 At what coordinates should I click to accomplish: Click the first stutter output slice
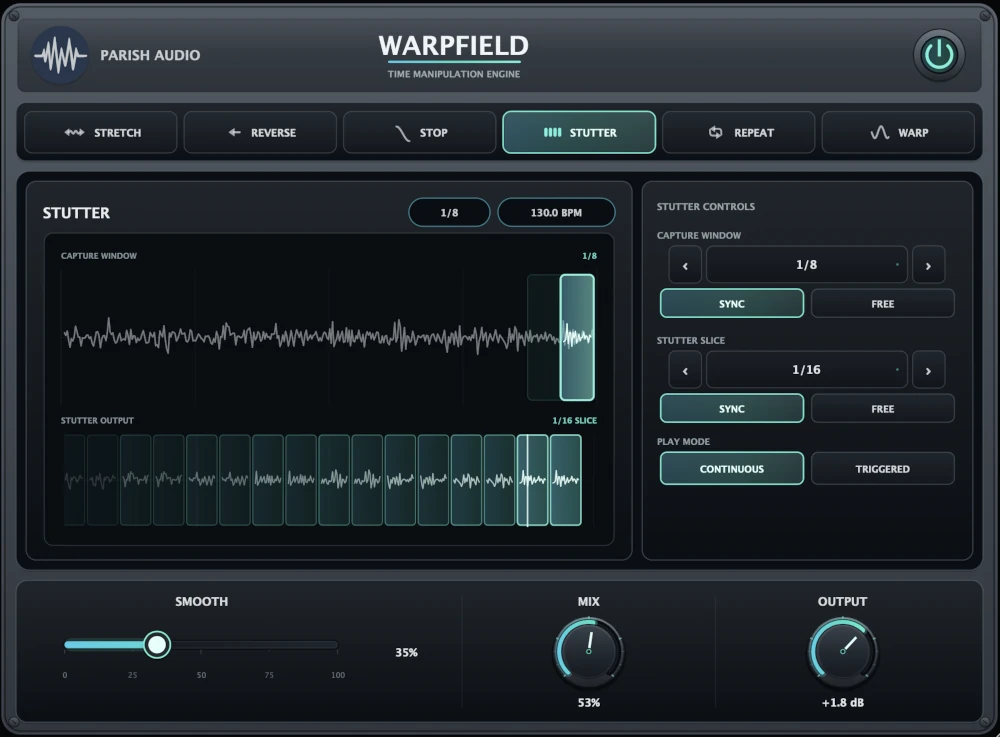[74, 480]
